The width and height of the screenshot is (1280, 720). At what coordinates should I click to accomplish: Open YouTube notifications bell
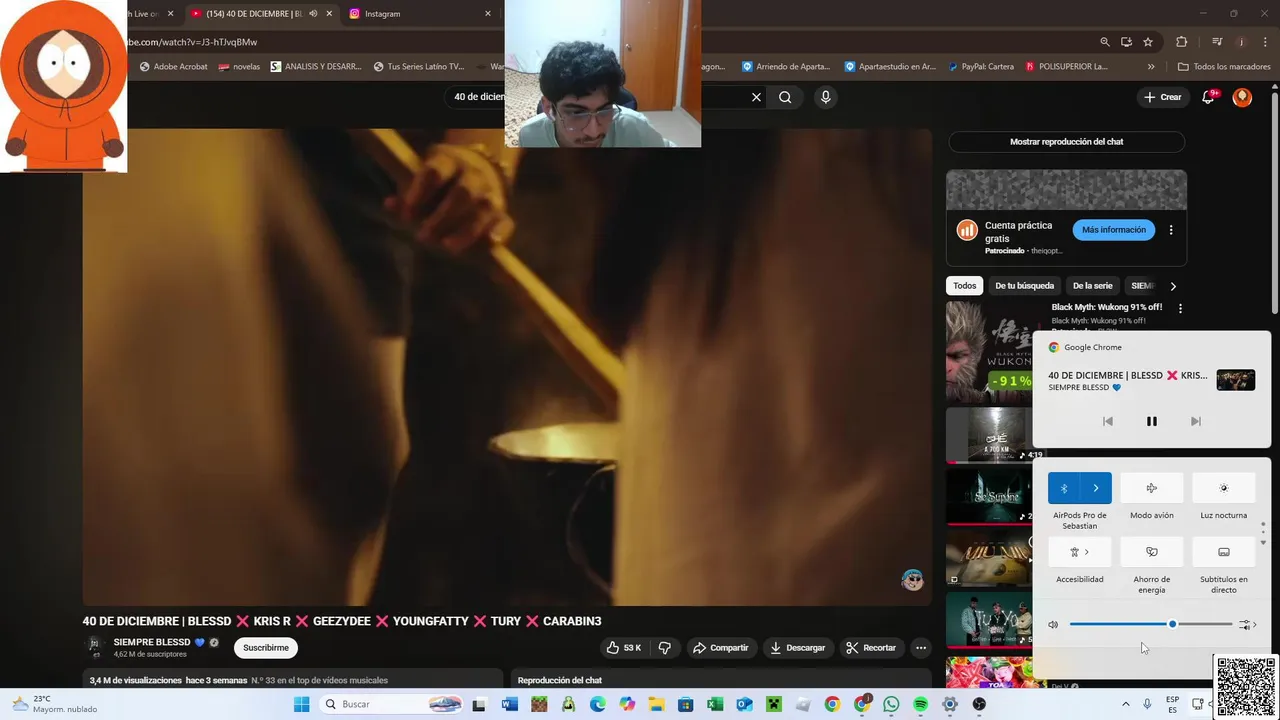(1208, 97)
